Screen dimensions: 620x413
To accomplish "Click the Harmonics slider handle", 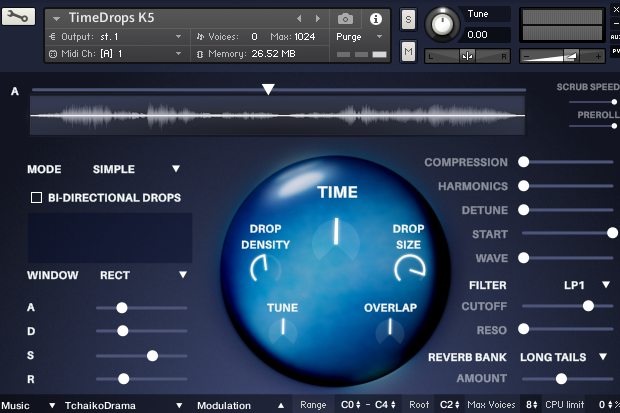I will tap(524, 186).
